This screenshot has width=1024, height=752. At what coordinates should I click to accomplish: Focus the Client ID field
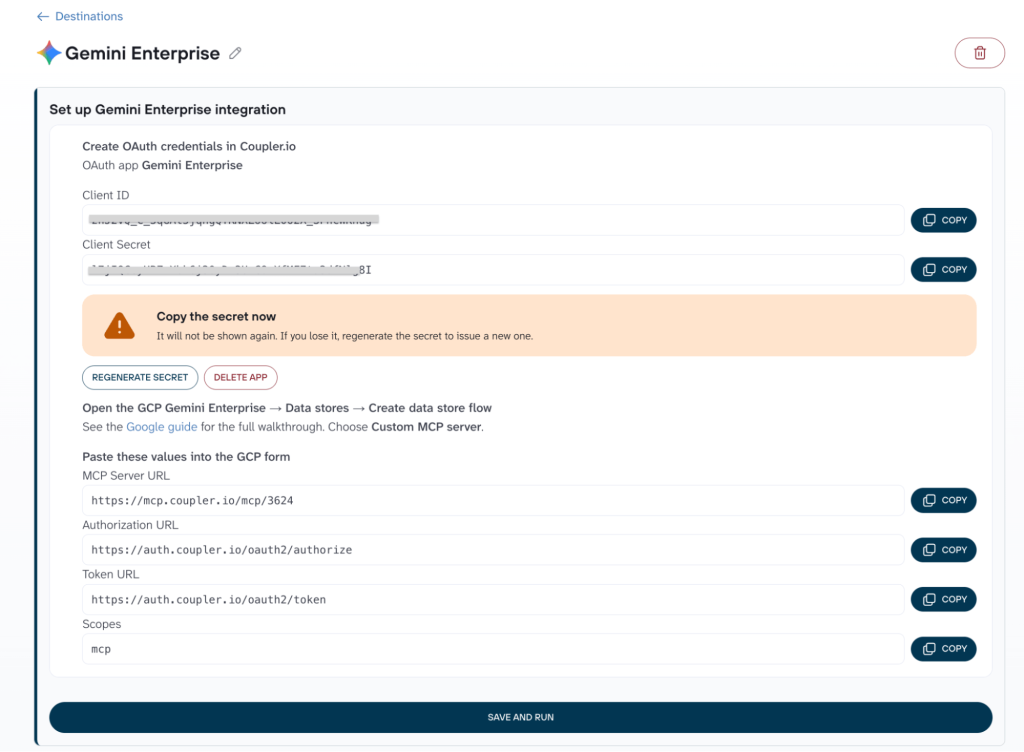click(x=493, y=220)
